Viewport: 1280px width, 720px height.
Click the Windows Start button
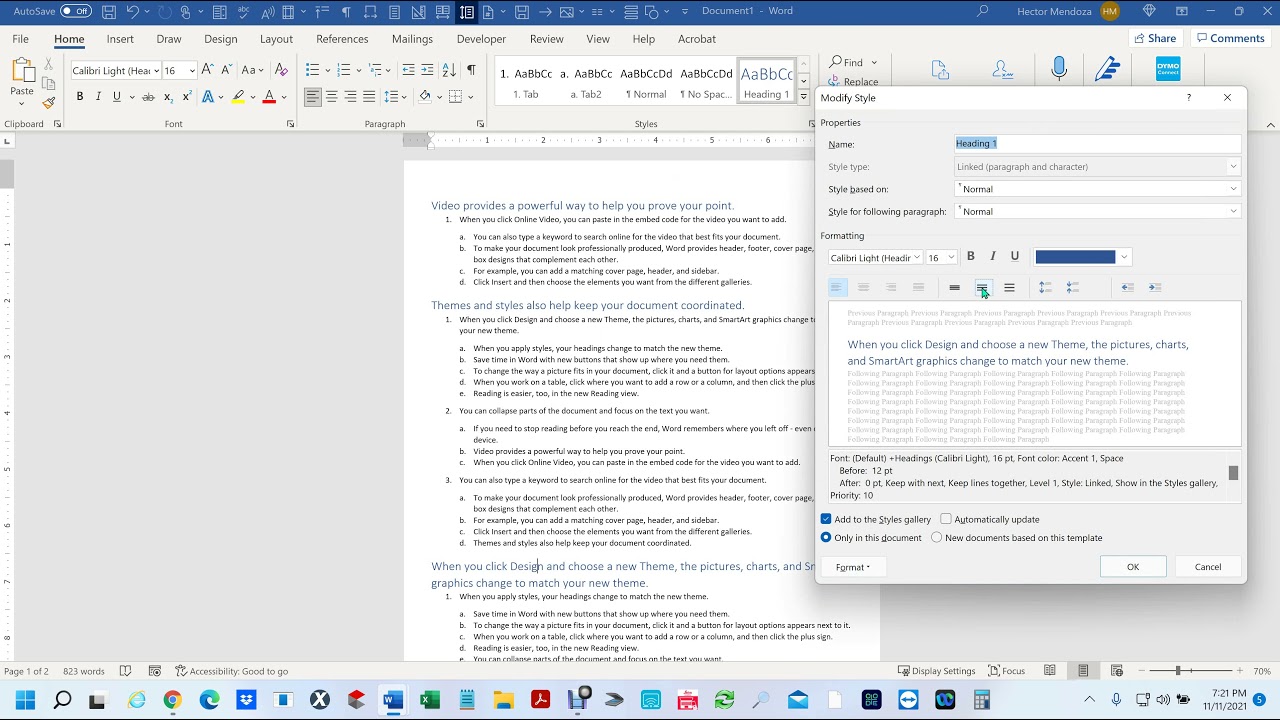click(x=25, y=700)
